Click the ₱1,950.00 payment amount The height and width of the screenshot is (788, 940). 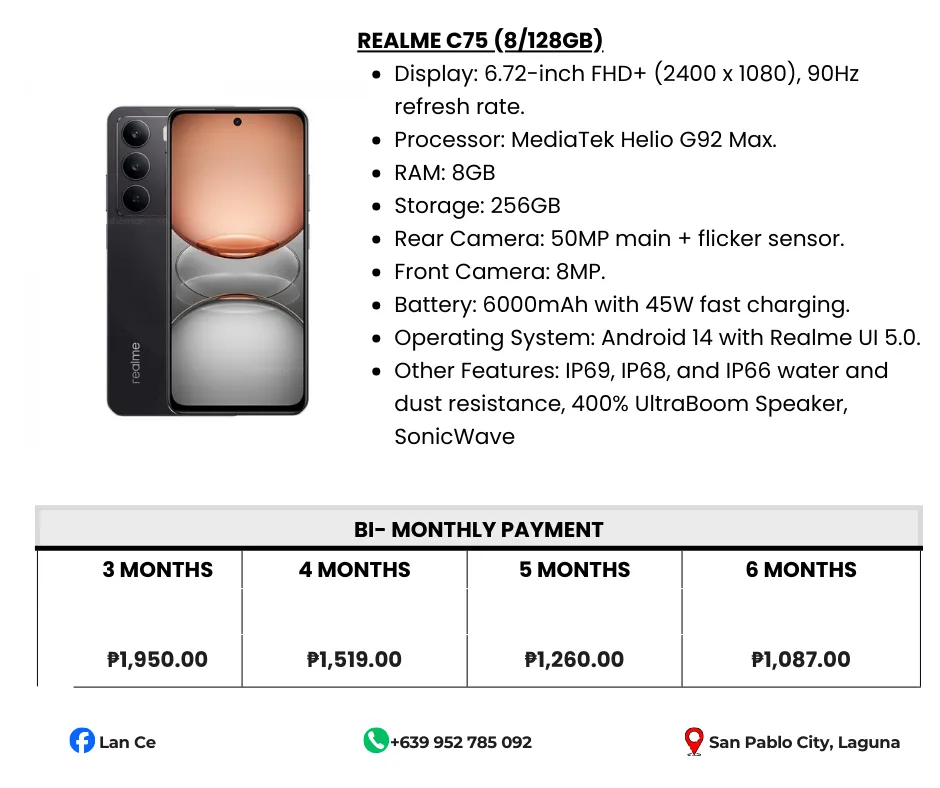pyautogui.click(x=157, y=660)
